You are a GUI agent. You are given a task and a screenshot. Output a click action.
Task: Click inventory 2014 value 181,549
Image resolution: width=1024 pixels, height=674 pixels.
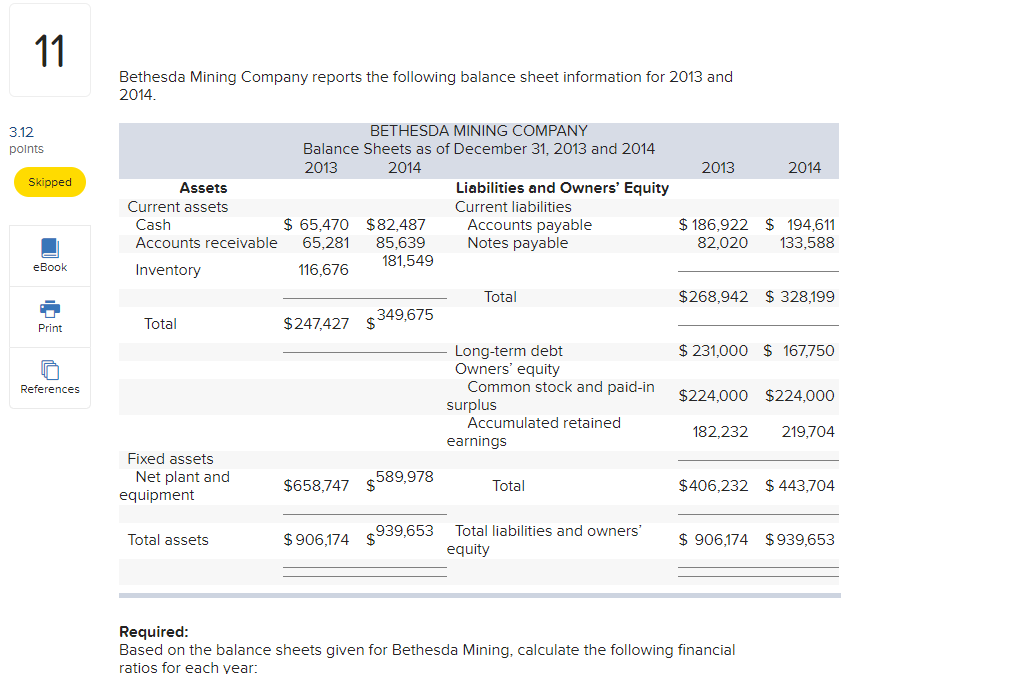[x=408, y=261]
